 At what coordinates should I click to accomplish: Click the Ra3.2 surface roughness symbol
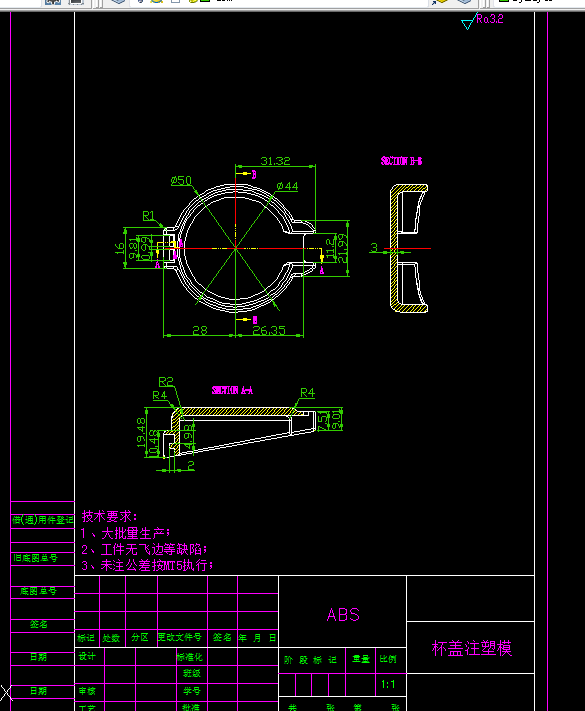click(482, 20)
